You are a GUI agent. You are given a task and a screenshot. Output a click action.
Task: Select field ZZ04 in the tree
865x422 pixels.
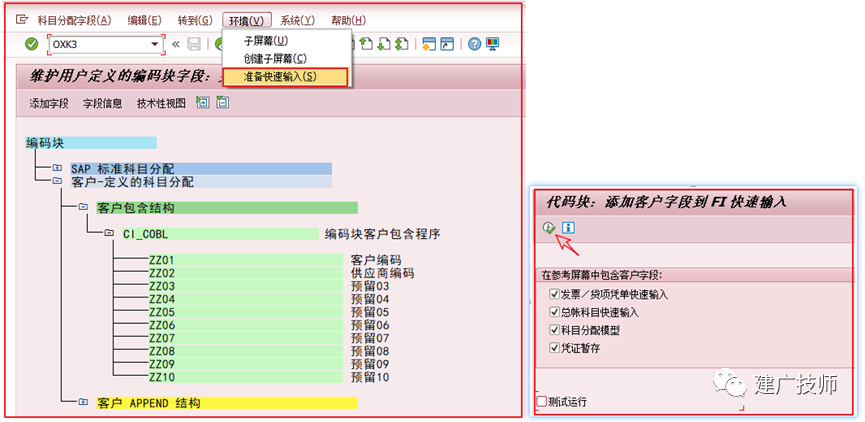click(245, 299)
